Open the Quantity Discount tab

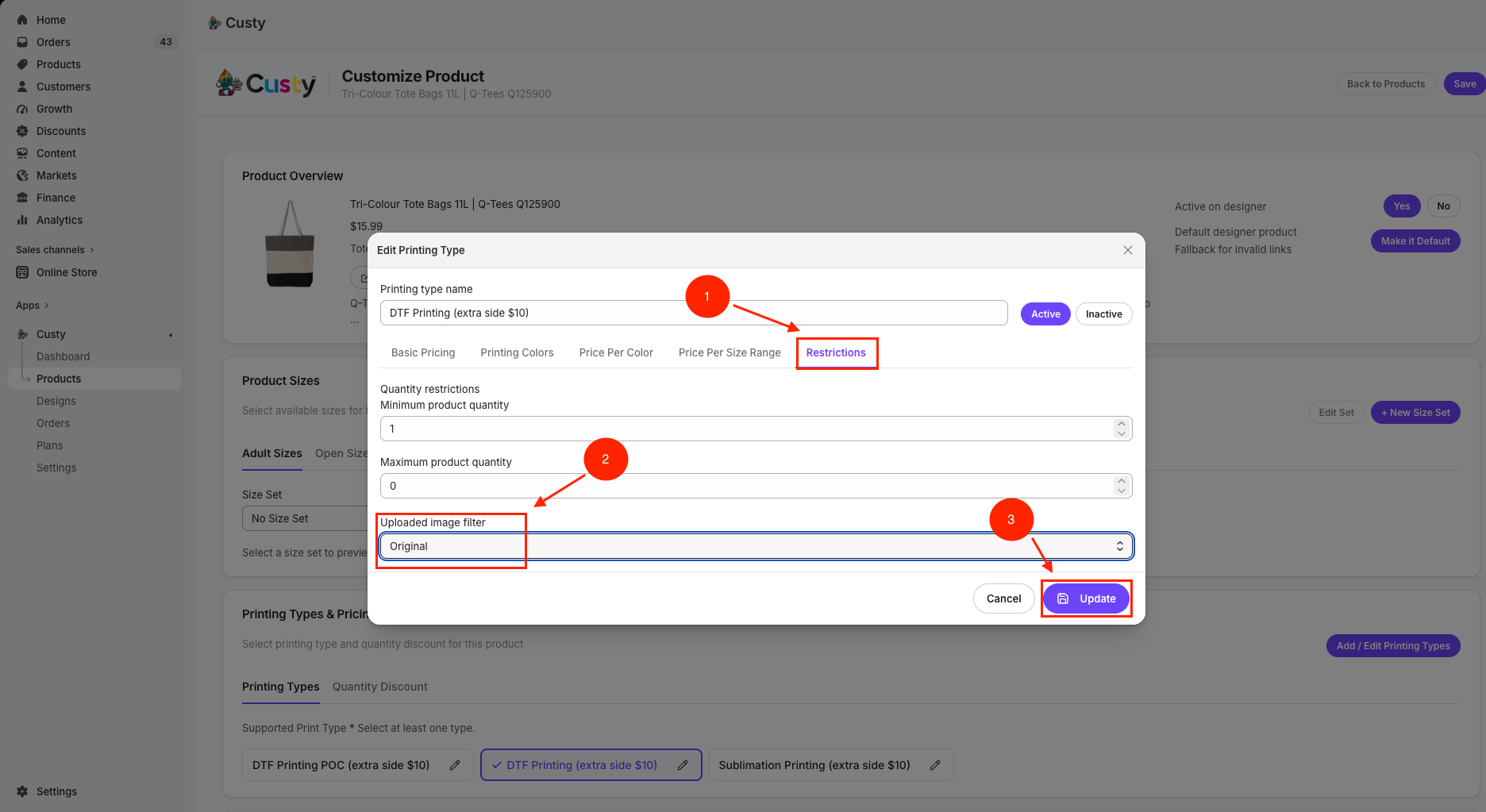click(x=379, y=687)
